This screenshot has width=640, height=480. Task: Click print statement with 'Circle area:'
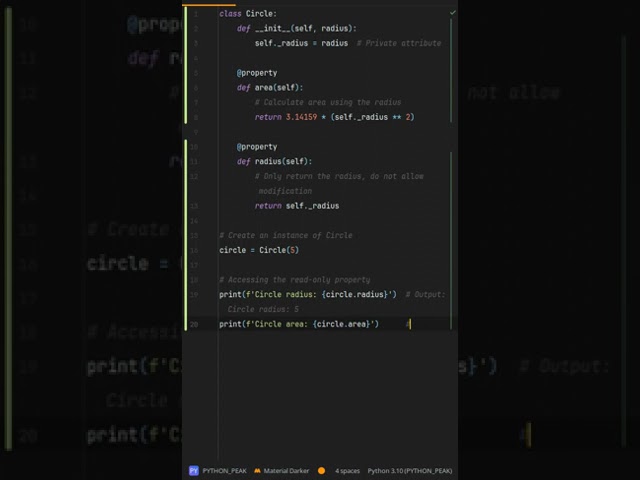point(299,324)
